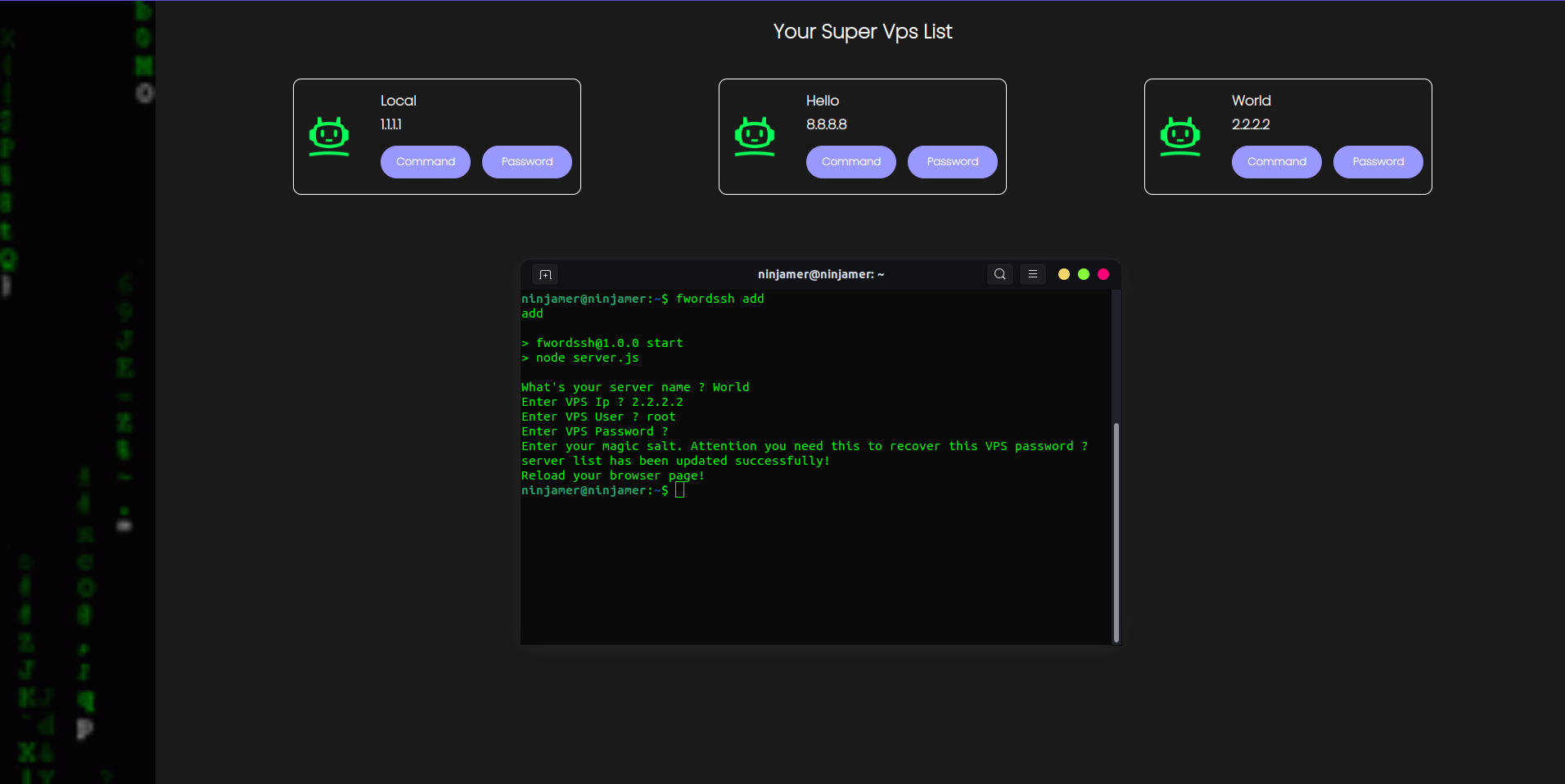Run Command on the Local server

[x=426, y=162]
